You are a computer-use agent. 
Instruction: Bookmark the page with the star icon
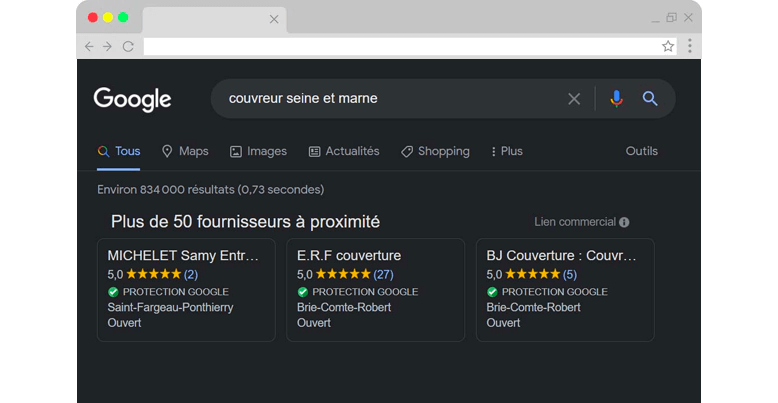(x=668, y=47)
